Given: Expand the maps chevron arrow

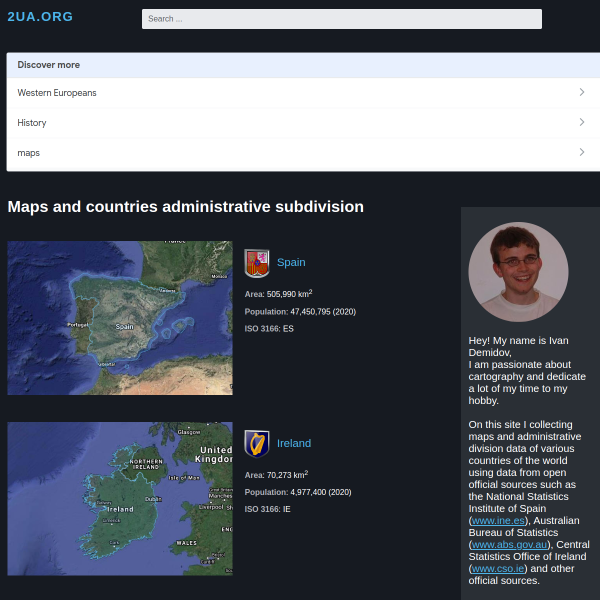Looking at the screenshot, I should tap(582, 152).
